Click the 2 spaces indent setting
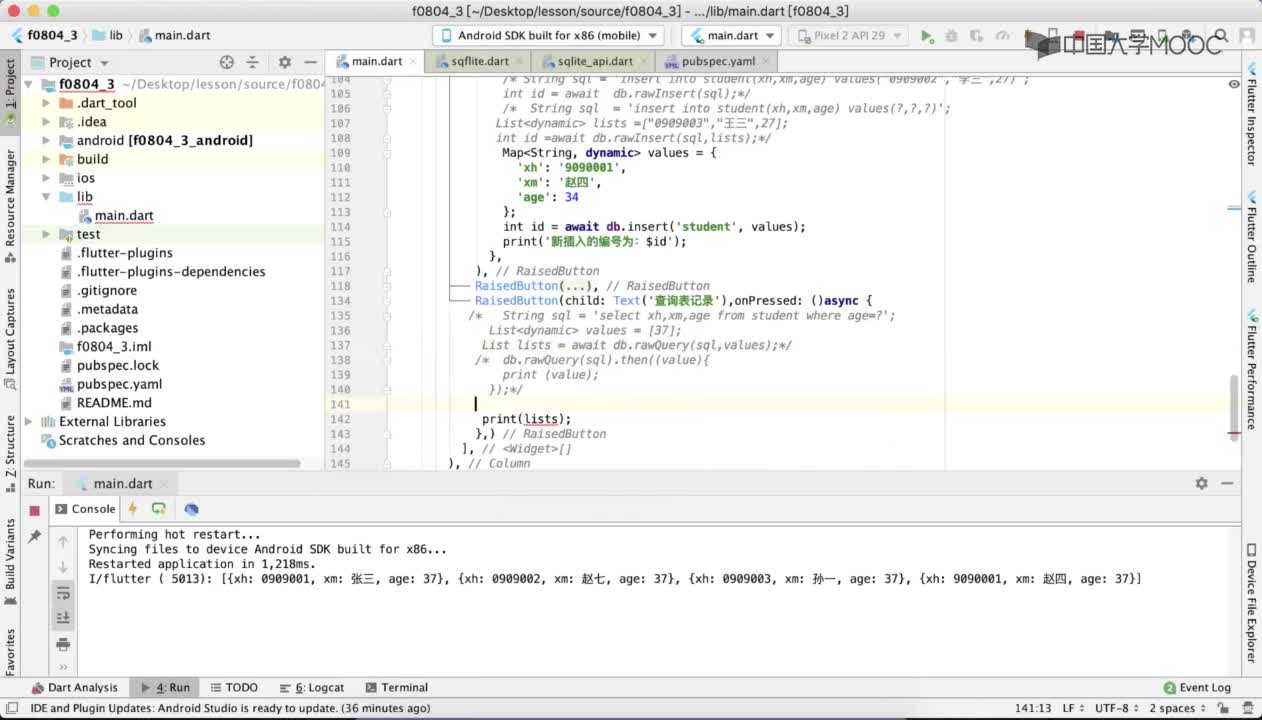The image size is (1262, 720). (1178, 708)
